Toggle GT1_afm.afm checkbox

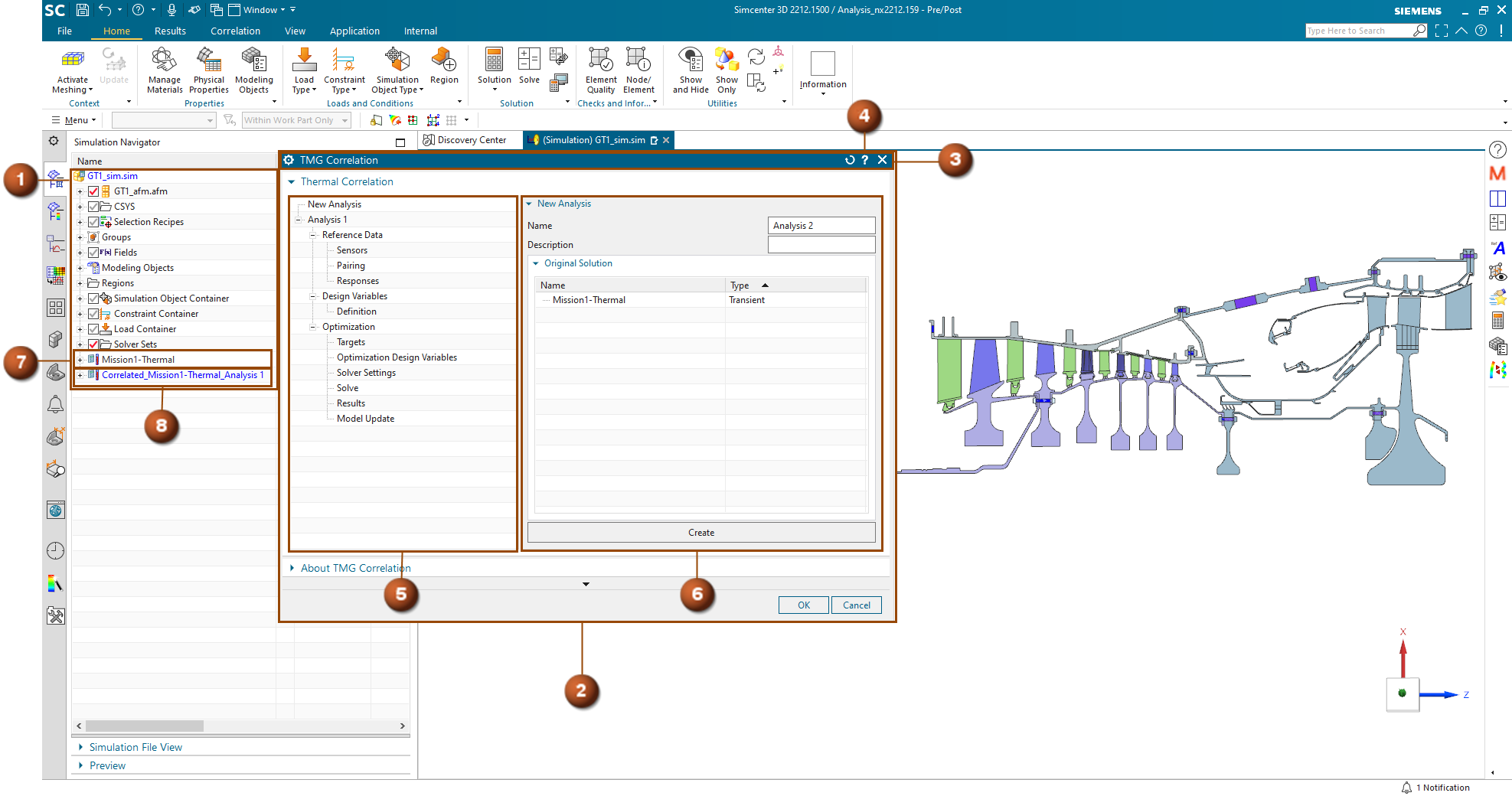click(93, 191)
